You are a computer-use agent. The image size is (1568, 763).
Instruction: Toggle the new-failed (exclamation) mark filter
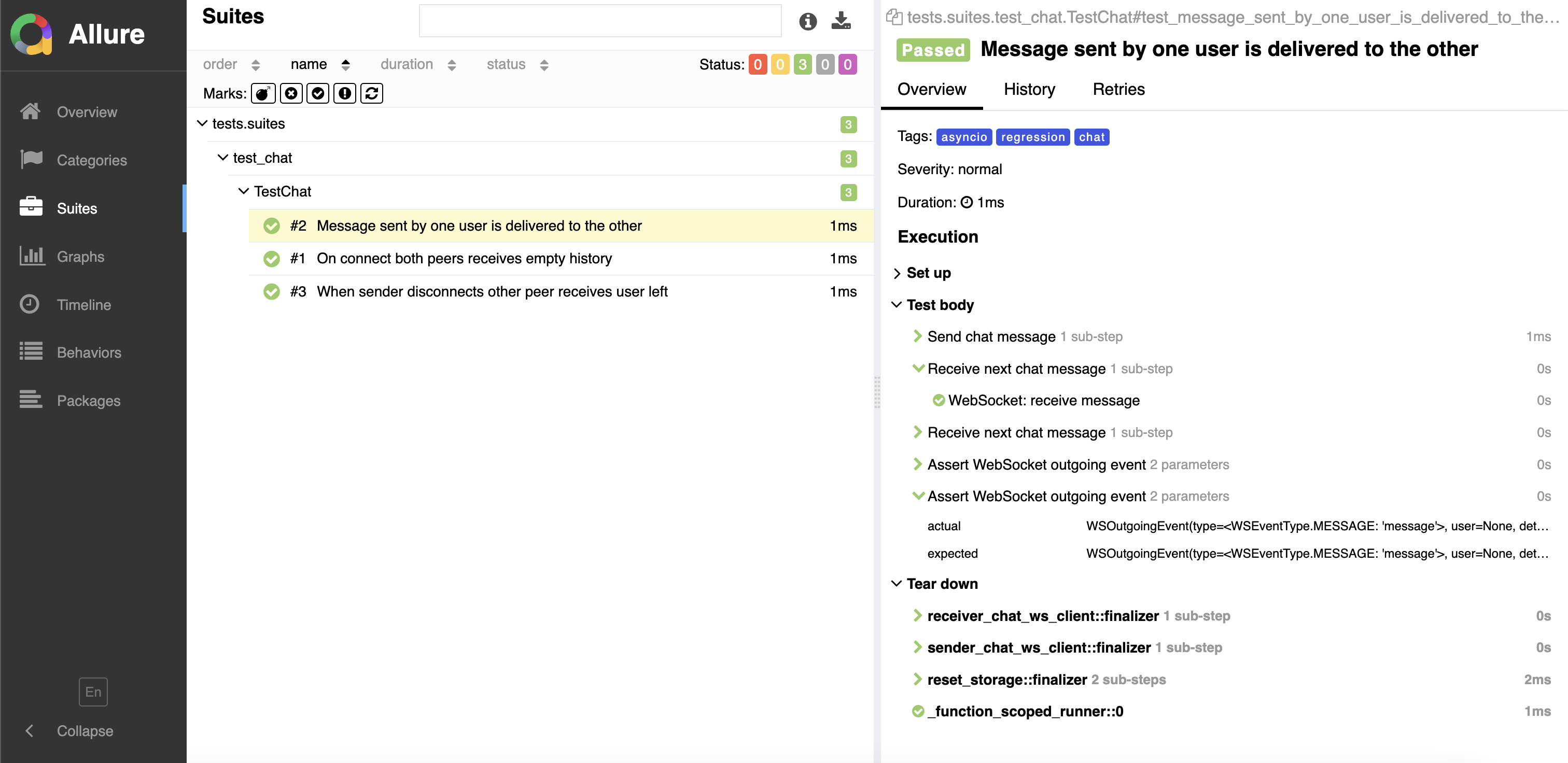coord(344,93)
